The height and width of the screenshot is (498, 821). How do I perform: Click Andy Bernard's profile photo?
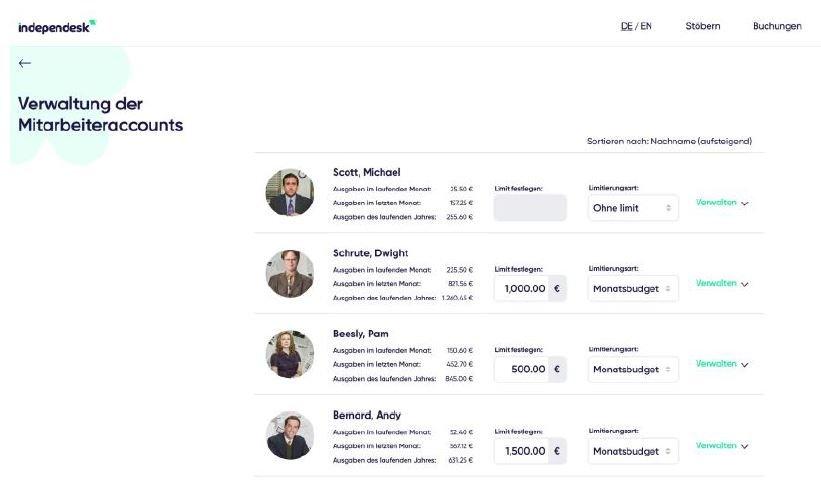290,435
